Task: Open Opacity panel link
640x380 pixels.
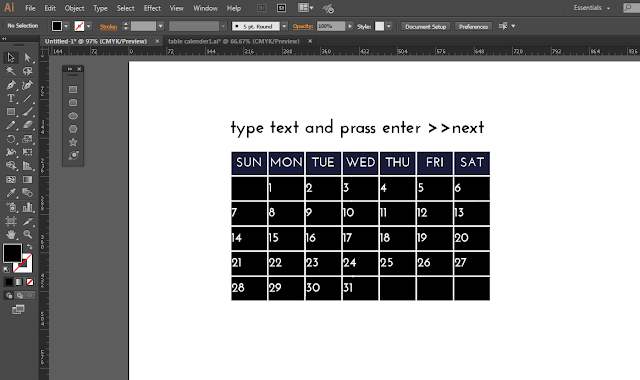Action: click(303, 27)
